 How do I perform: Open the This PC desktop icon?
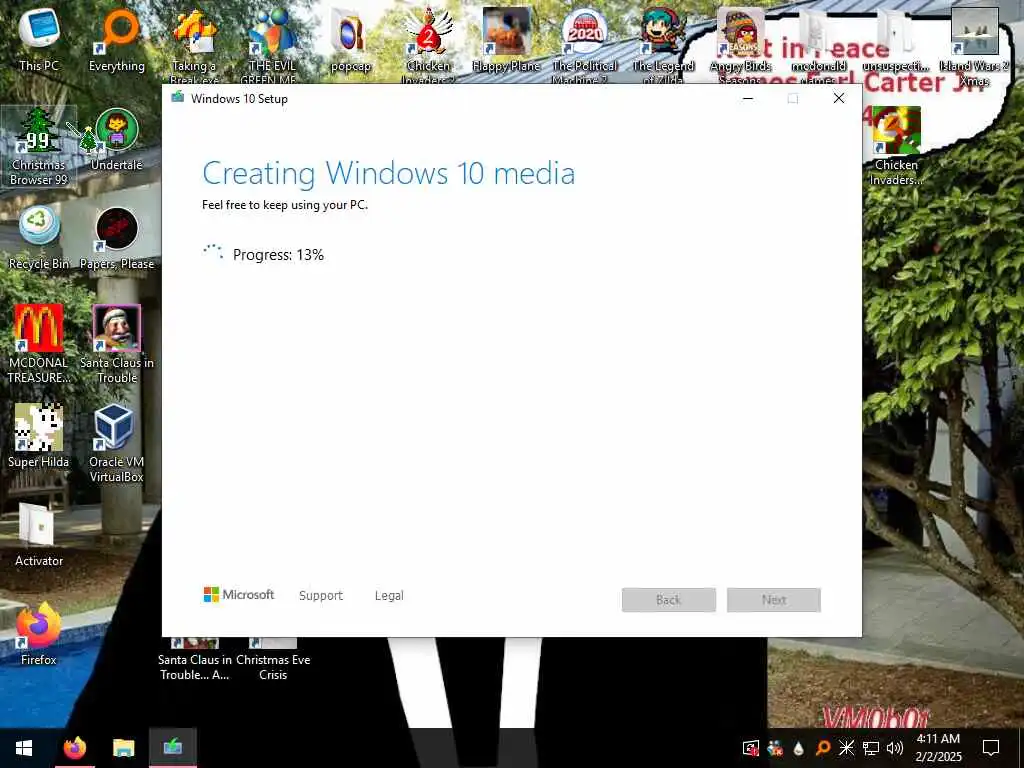point(39,39)
